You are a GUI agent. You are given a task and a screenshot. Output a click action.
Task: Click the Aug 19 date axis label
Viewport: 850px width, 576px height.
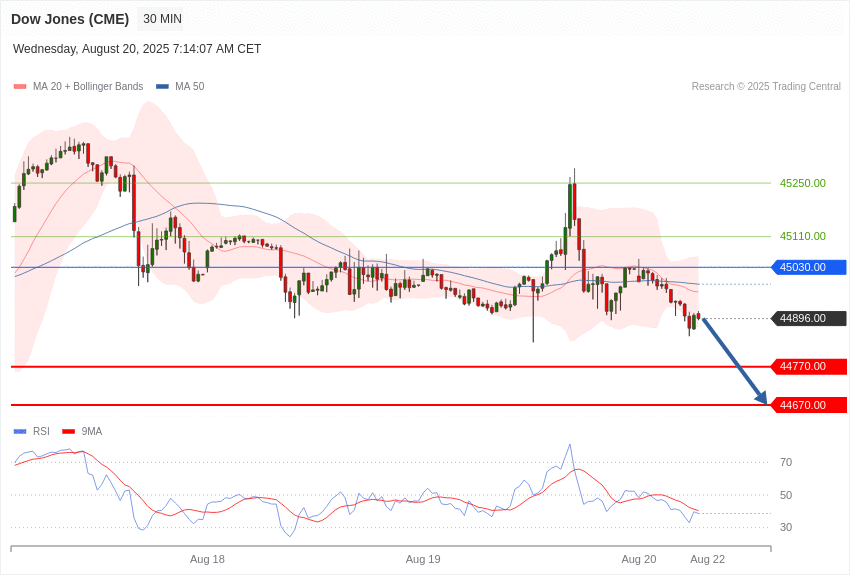point(423,559)
